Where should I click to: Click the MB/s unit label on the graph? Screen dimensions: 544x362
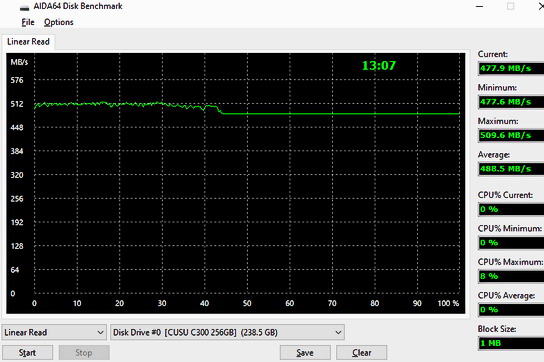pyautogui.click(x=19, y=62)
